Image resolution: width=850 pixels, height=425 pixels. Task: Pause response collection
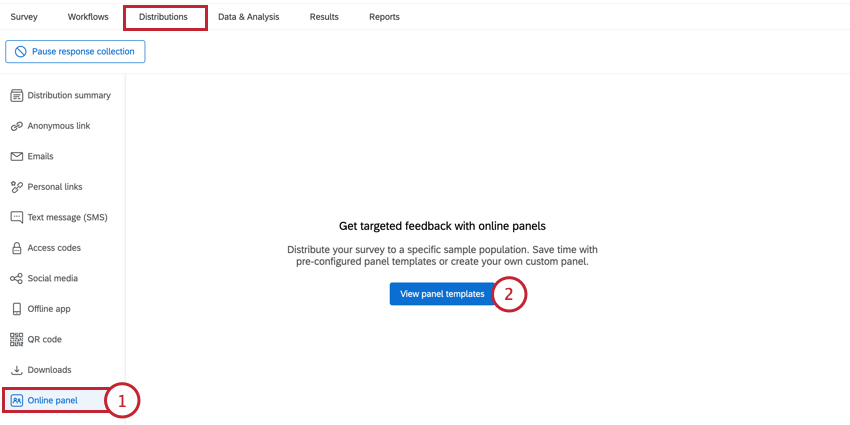pos(75,51)
